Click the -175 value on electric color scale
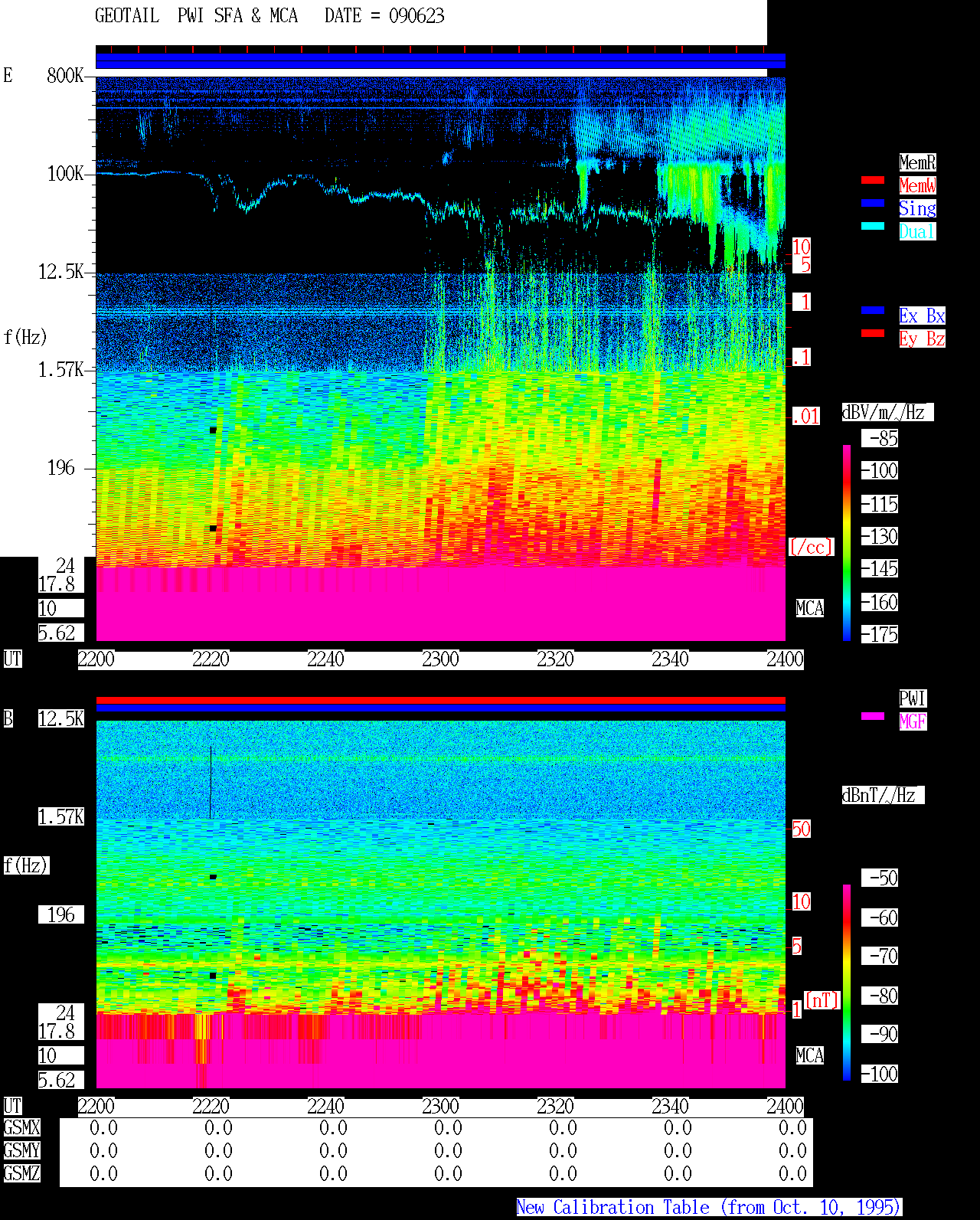980x1220 pixels. point(880,634)
